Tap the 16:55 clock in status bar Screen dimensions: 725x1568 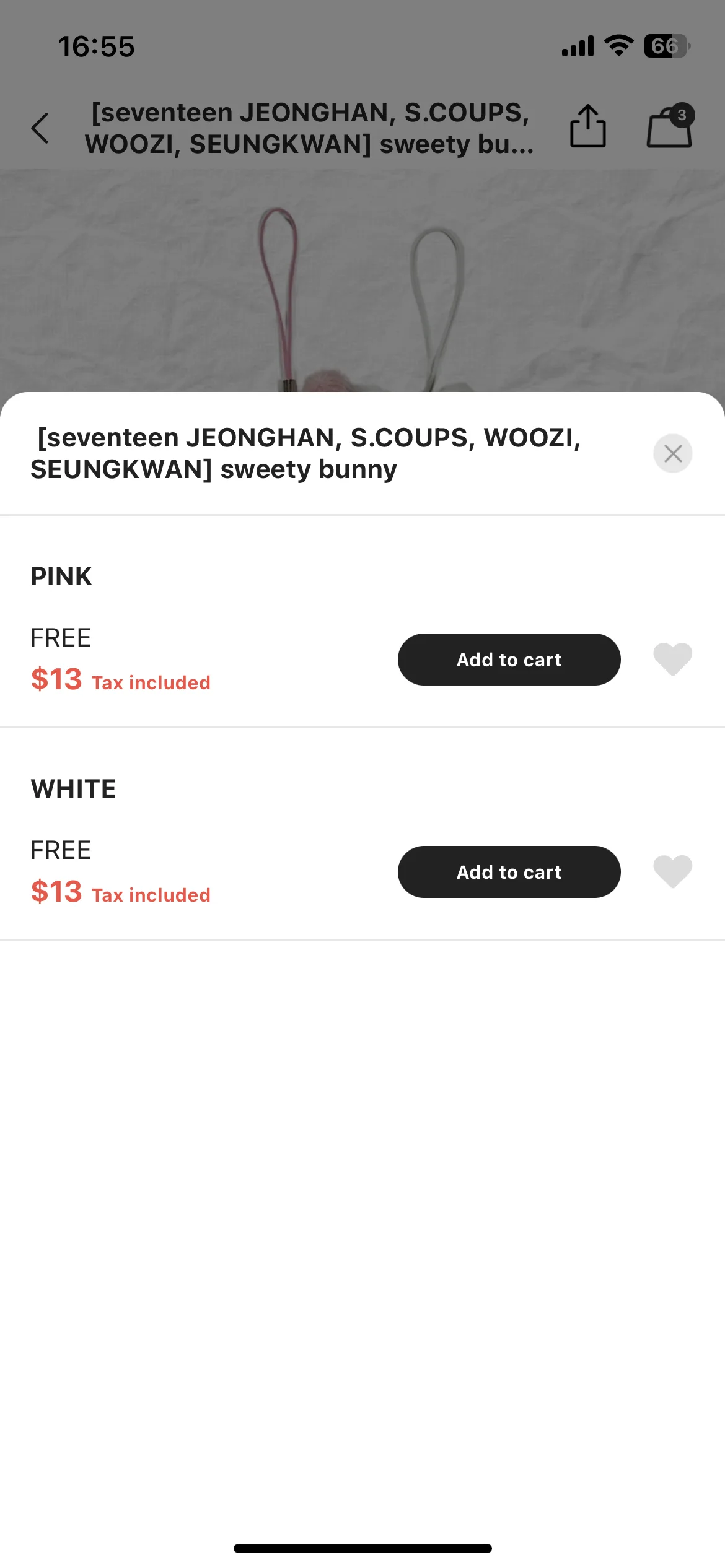click(97, 46)
